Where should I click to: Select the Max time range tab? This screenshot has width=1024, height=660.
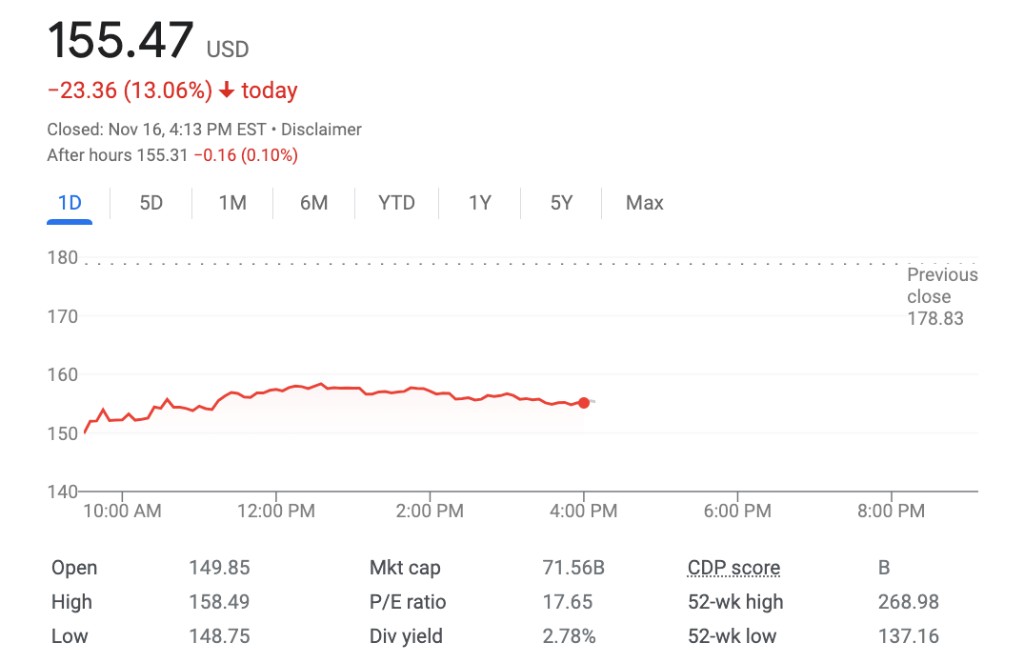point(644,203)
